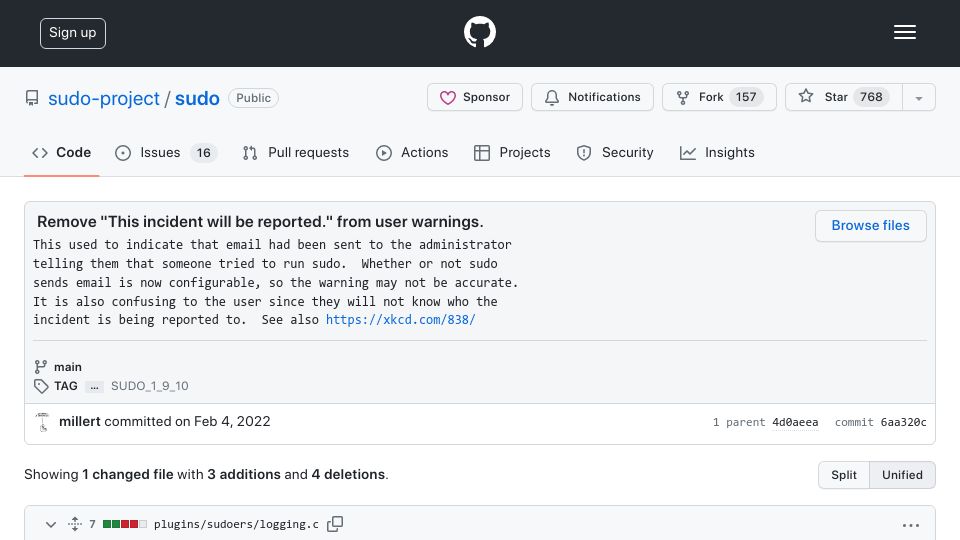The width and height of the screenshot is (960, 540).
Task: Open the xkcd.com/838 link
Action: pos(400,320)
